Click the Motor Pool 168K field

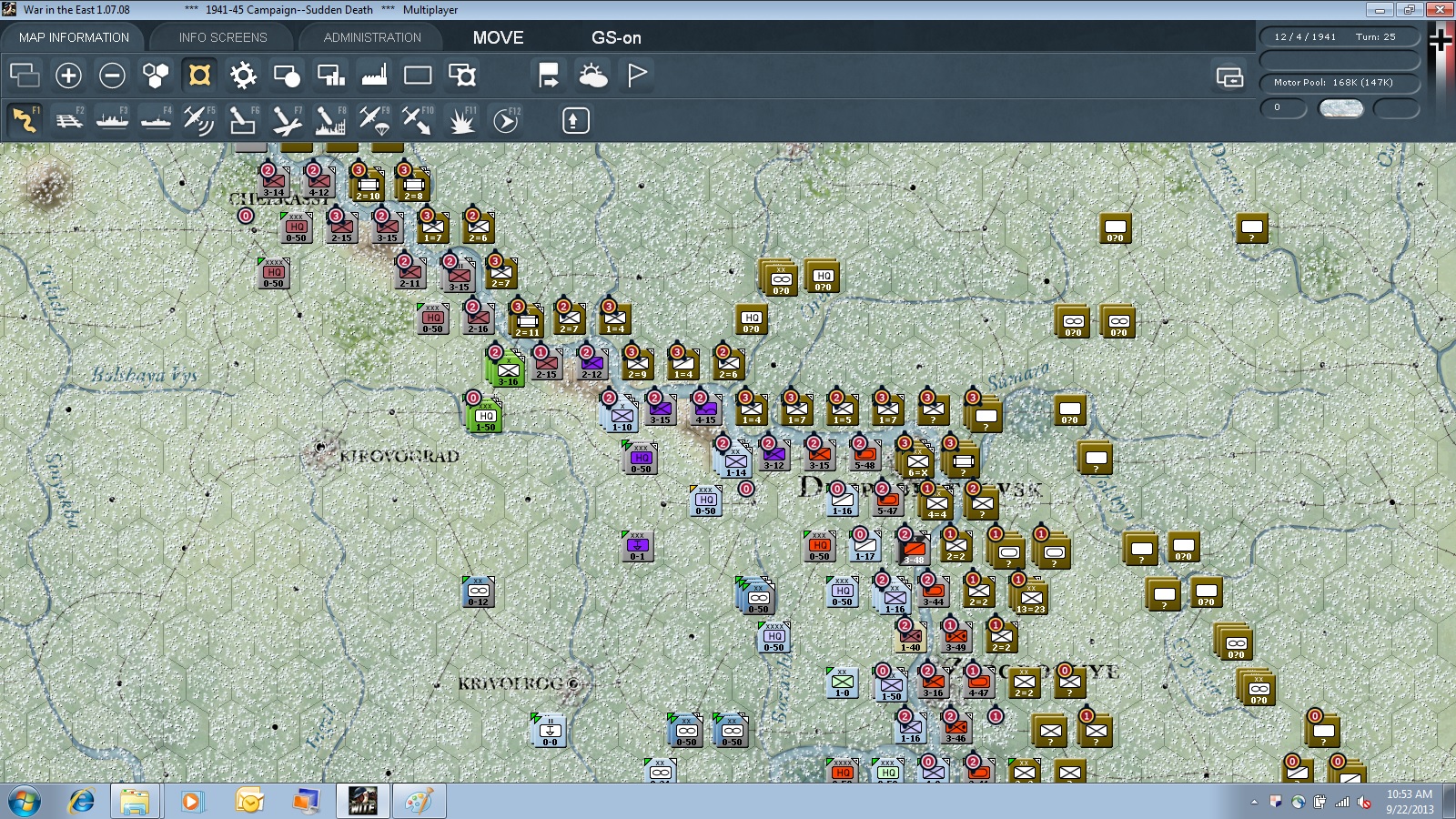[1340, 83]
